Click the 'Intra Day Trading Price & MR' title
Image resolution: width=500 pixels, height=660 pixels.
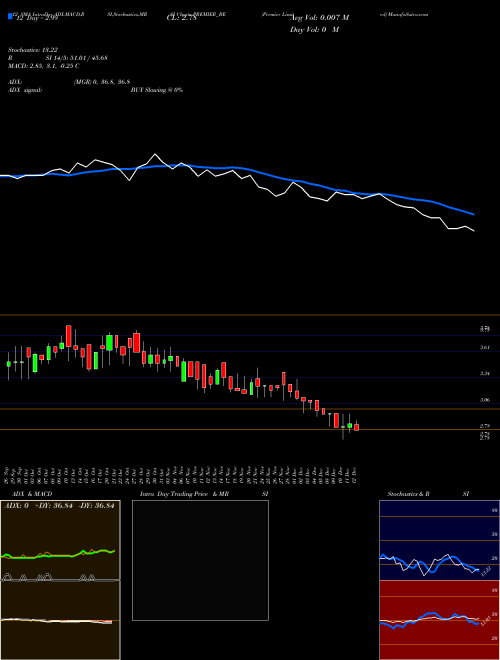[x=184, y=494]
